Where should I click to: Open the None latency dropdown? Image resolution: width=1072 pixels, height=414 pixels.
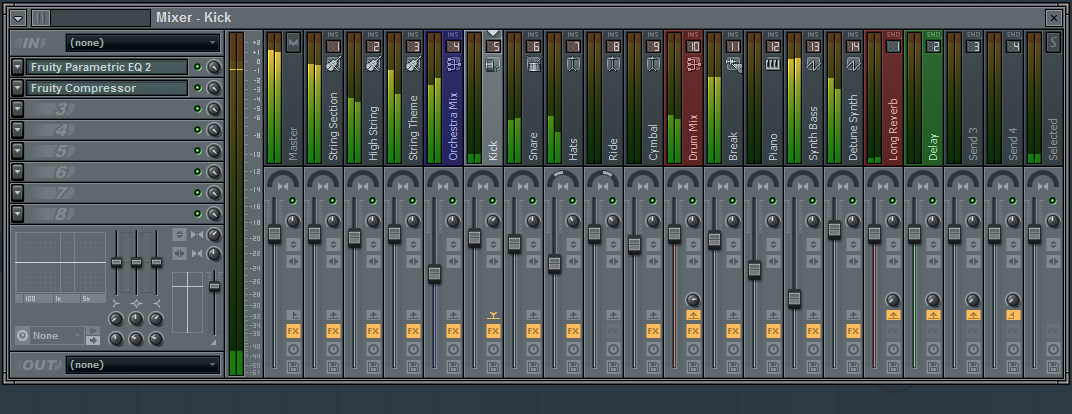point(57,335)
